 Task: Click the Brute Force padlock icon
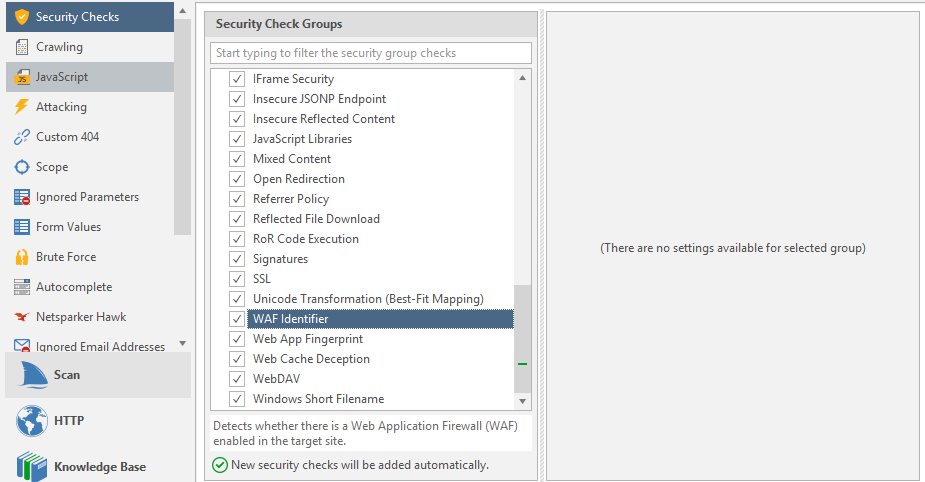(x=21, y=257)
